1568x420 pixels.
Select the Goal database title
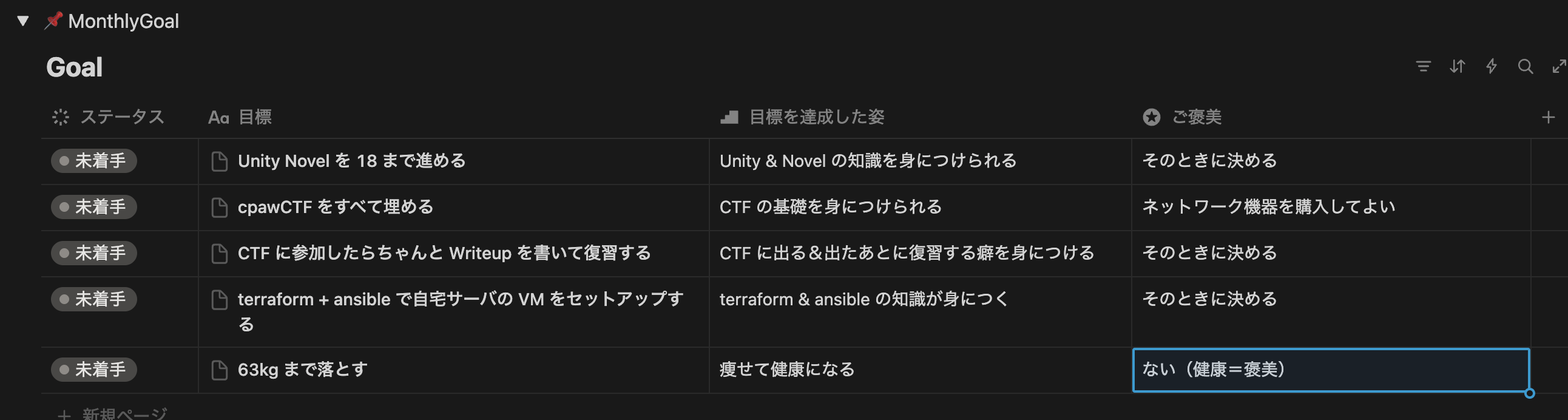74,67
